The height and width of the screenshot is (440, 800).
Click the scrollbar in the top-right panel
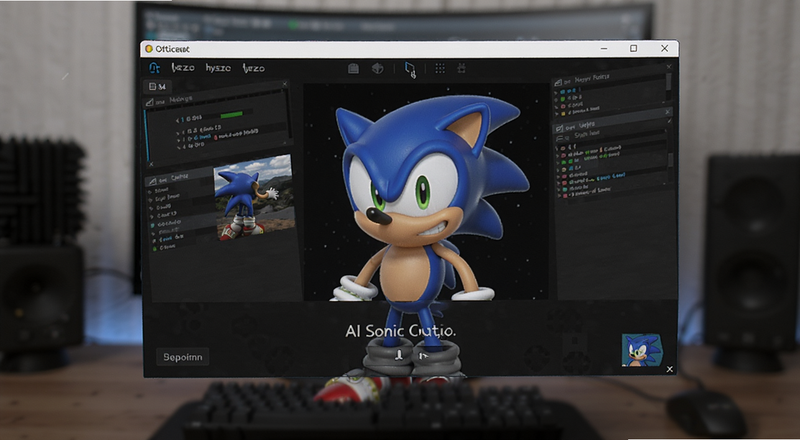668,82
